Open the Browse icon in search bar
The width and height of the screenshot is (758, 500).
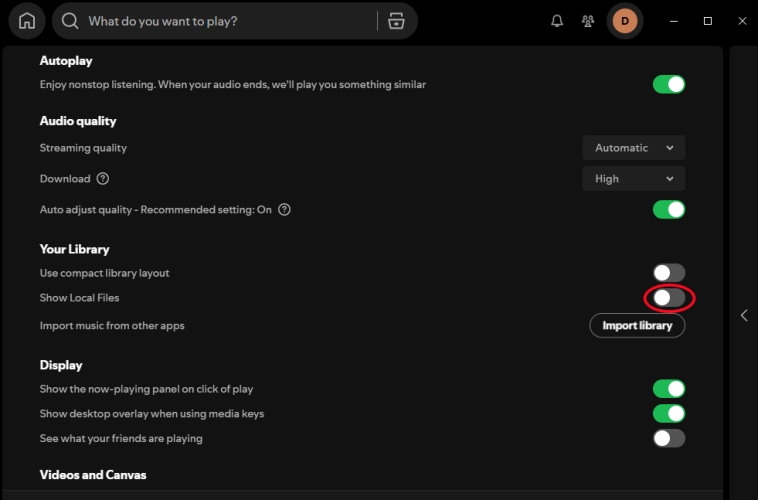pyautogui.click(x=396, y=21)
